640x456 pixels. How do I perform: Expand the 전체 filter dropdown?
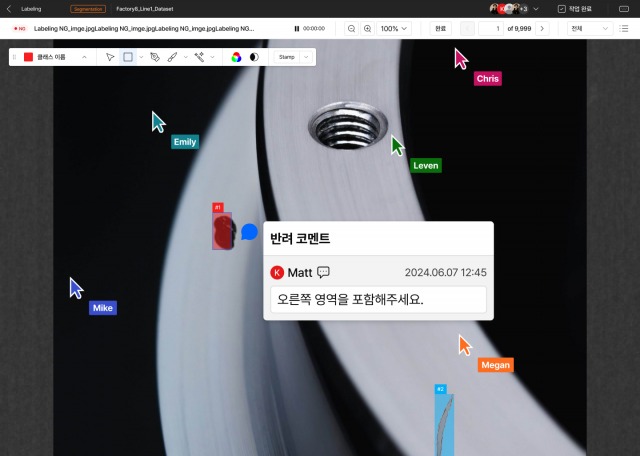pyautogui.click(x=589, y=29)
